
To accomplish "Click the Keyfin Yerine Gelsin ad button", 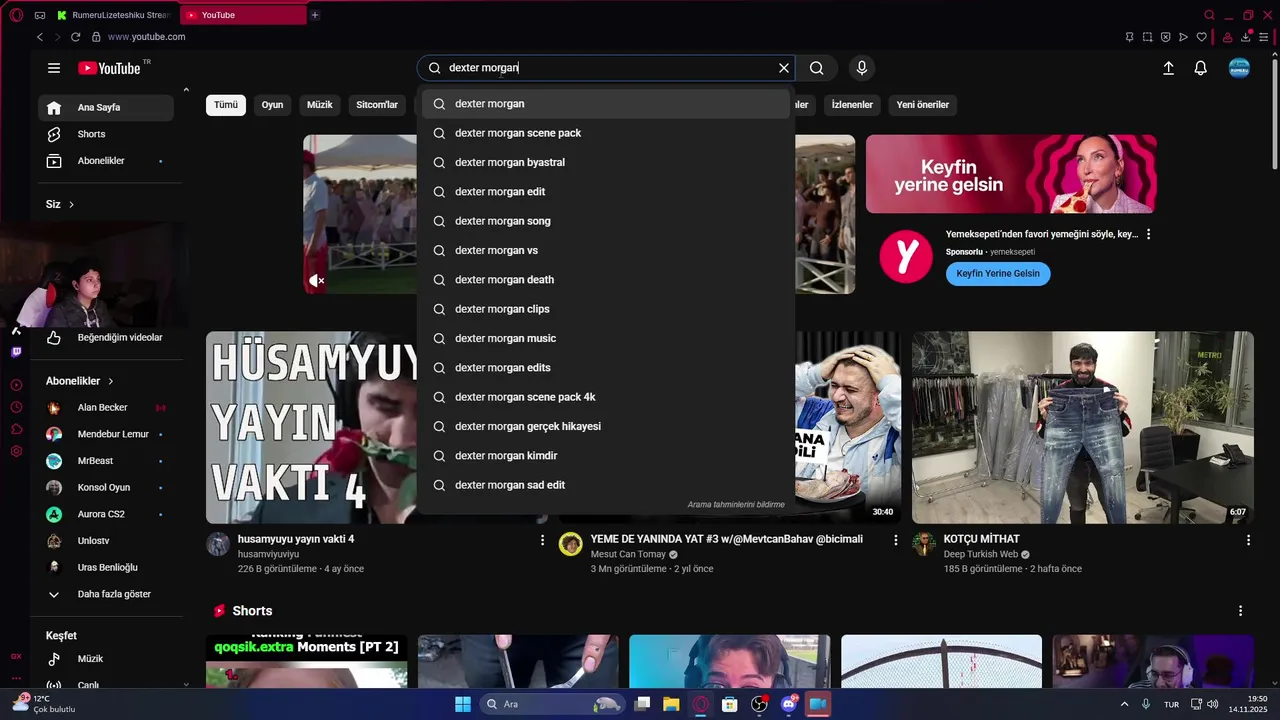I will click(x=998, y=274).
